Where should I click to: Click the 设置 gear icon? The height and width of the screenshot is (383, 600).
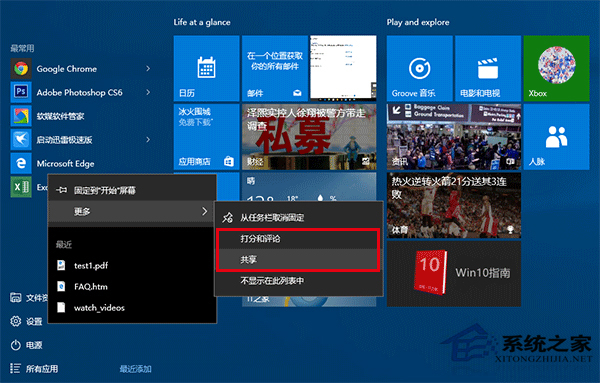click(16, 321)
